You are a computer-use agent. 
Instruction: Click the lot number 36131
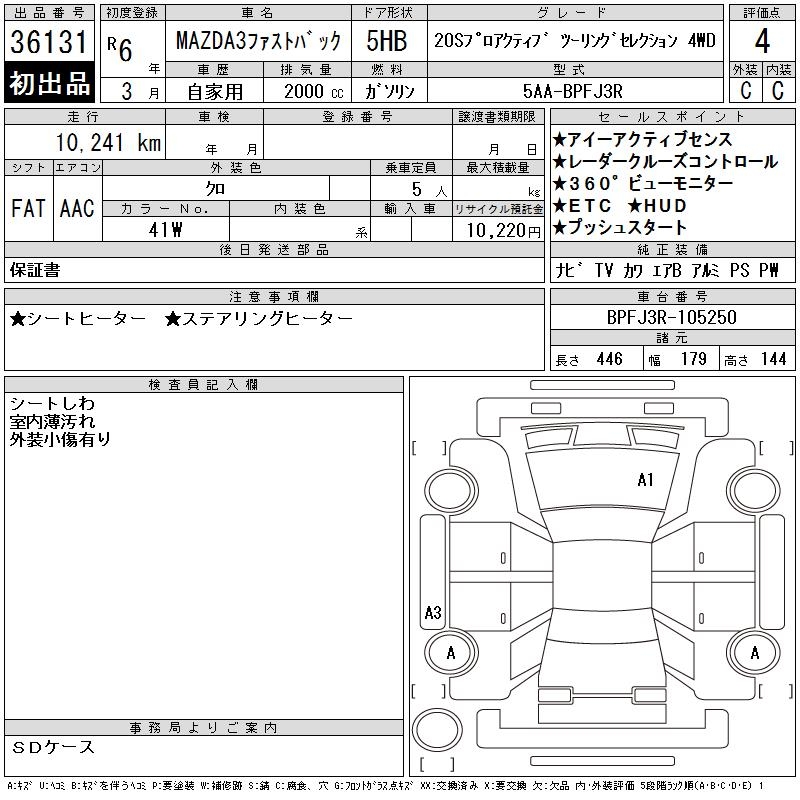tap(50, 43)
